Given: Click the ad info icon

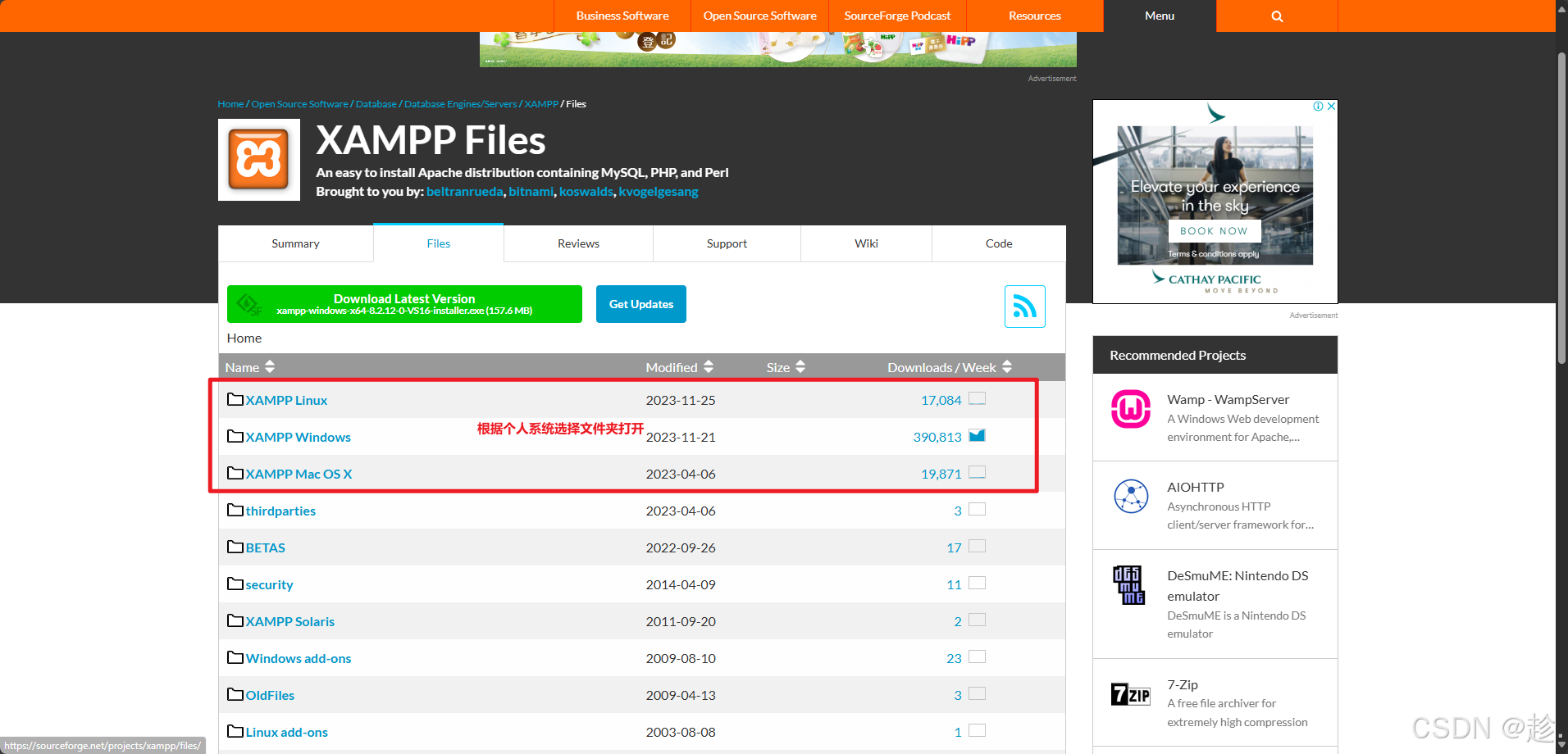Looking at the screenshot, I should [x=1318, y=107].
